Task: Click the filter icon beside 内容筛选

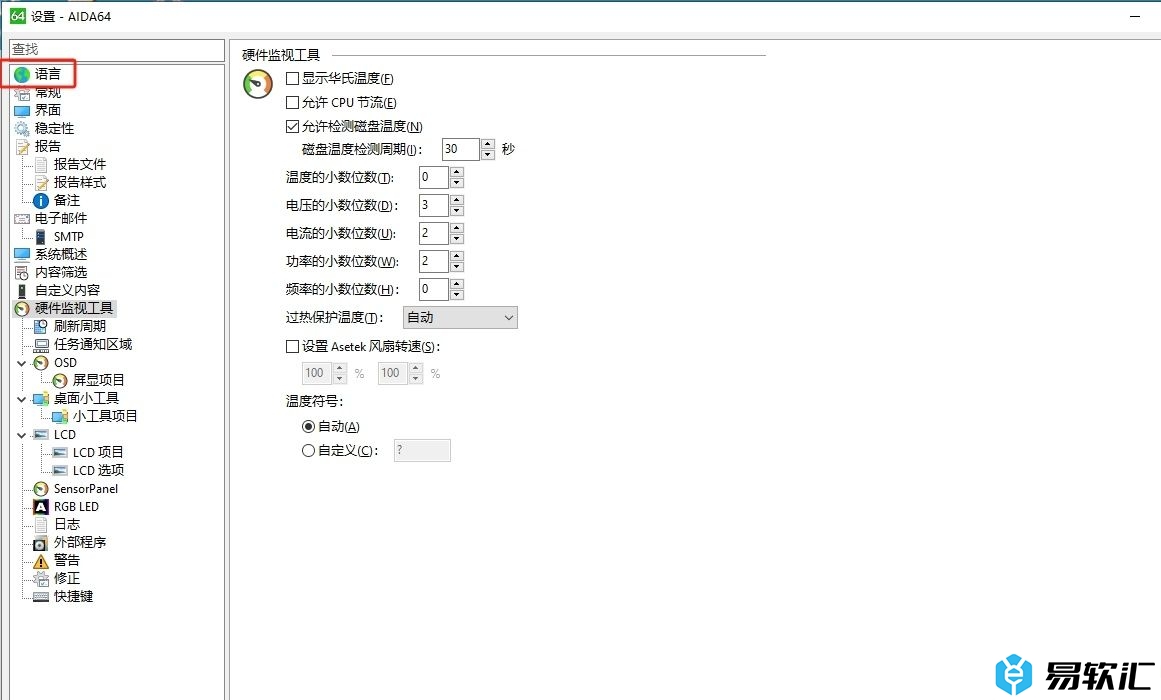Action: pyautogui.click(x=22, y=273)
